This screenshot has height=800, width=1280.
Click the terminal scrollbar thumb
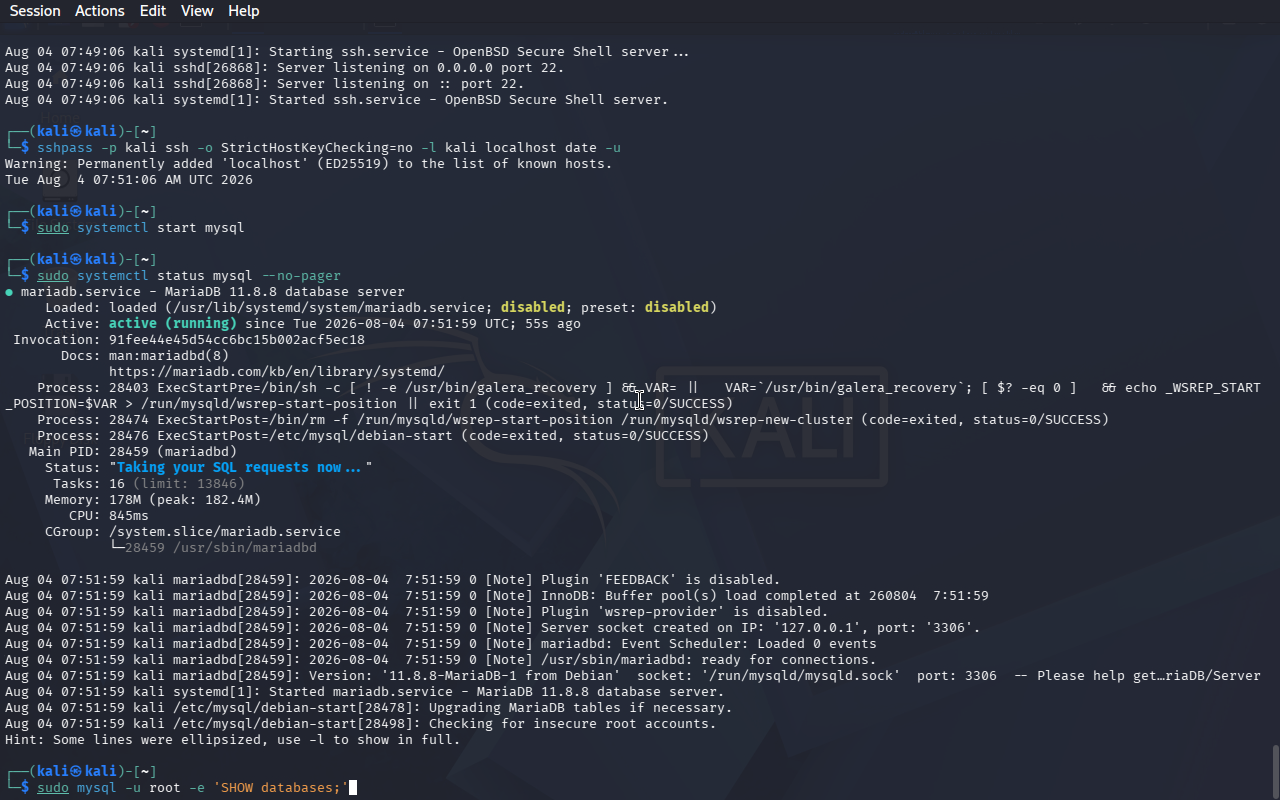(1275, 769)
